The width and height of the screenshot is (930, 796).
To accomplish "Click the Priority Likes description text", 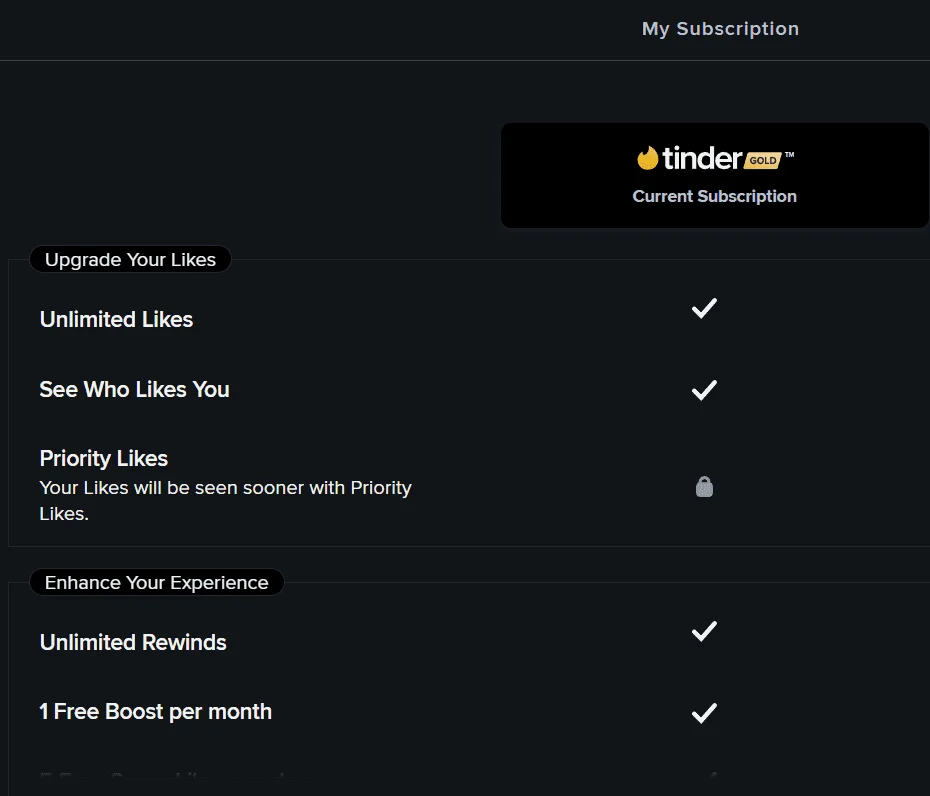I will pos(225,501).
